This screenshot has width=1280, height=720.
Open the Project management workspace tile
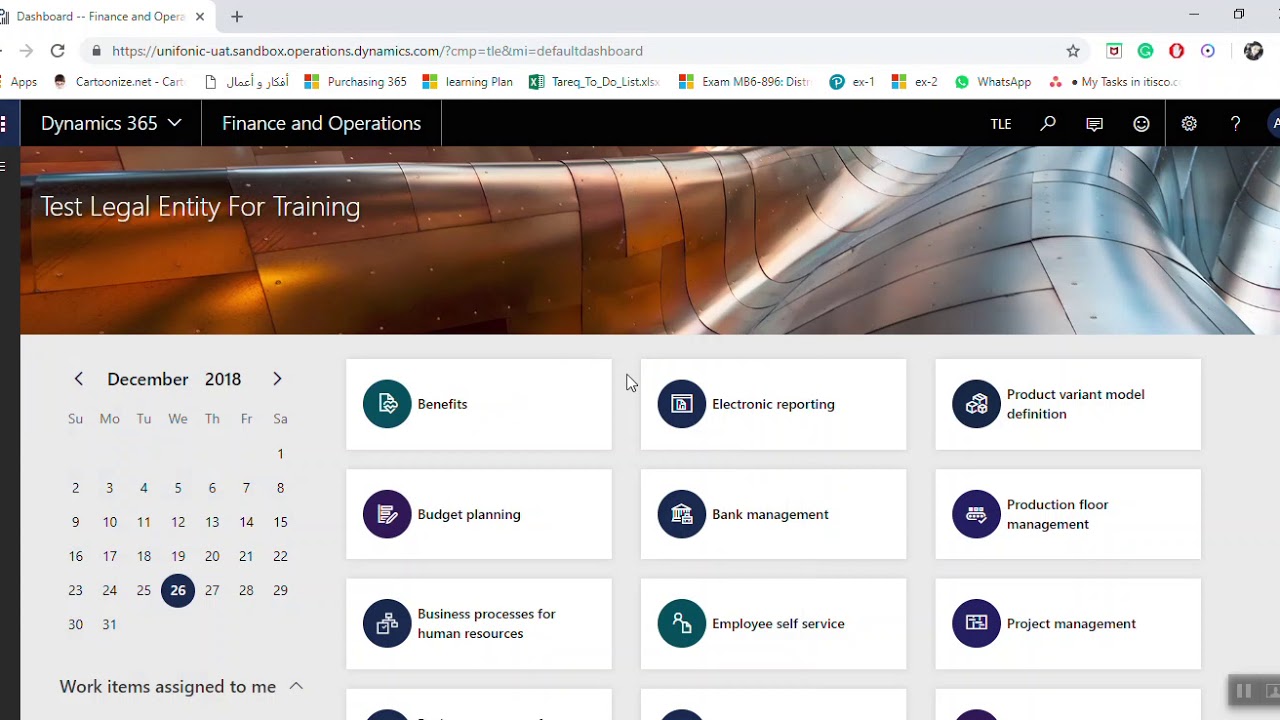click(1068, 624)
